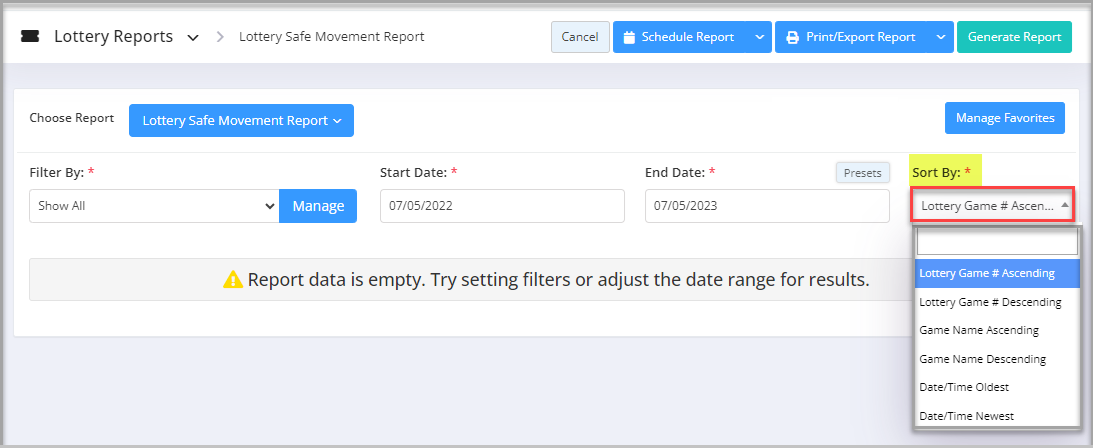Open the Print/Export Report dropdown arrow

[x=940, y=37]
